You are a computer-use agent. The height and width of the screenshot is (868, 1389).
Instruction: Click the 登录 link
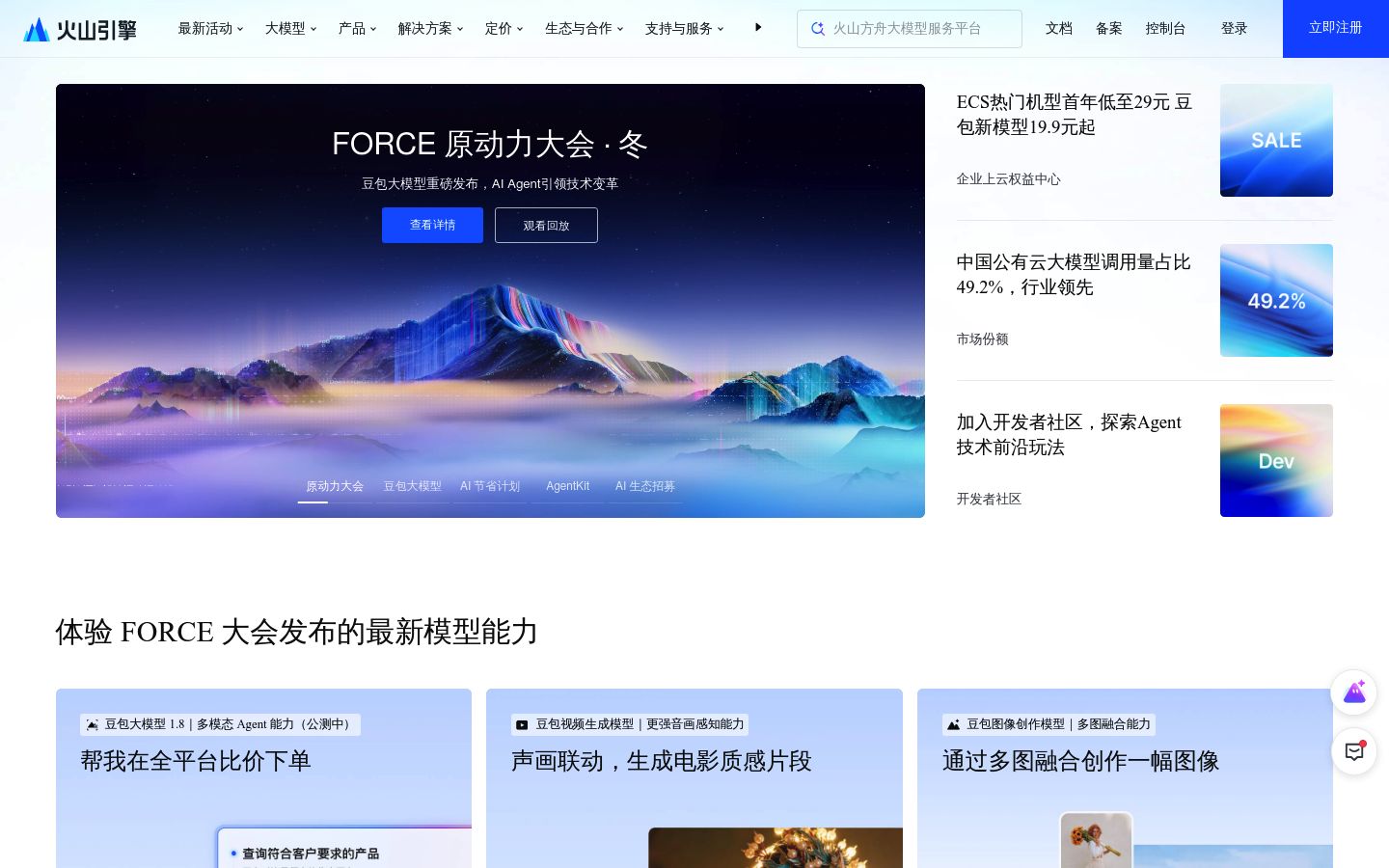click(1234, 29)
